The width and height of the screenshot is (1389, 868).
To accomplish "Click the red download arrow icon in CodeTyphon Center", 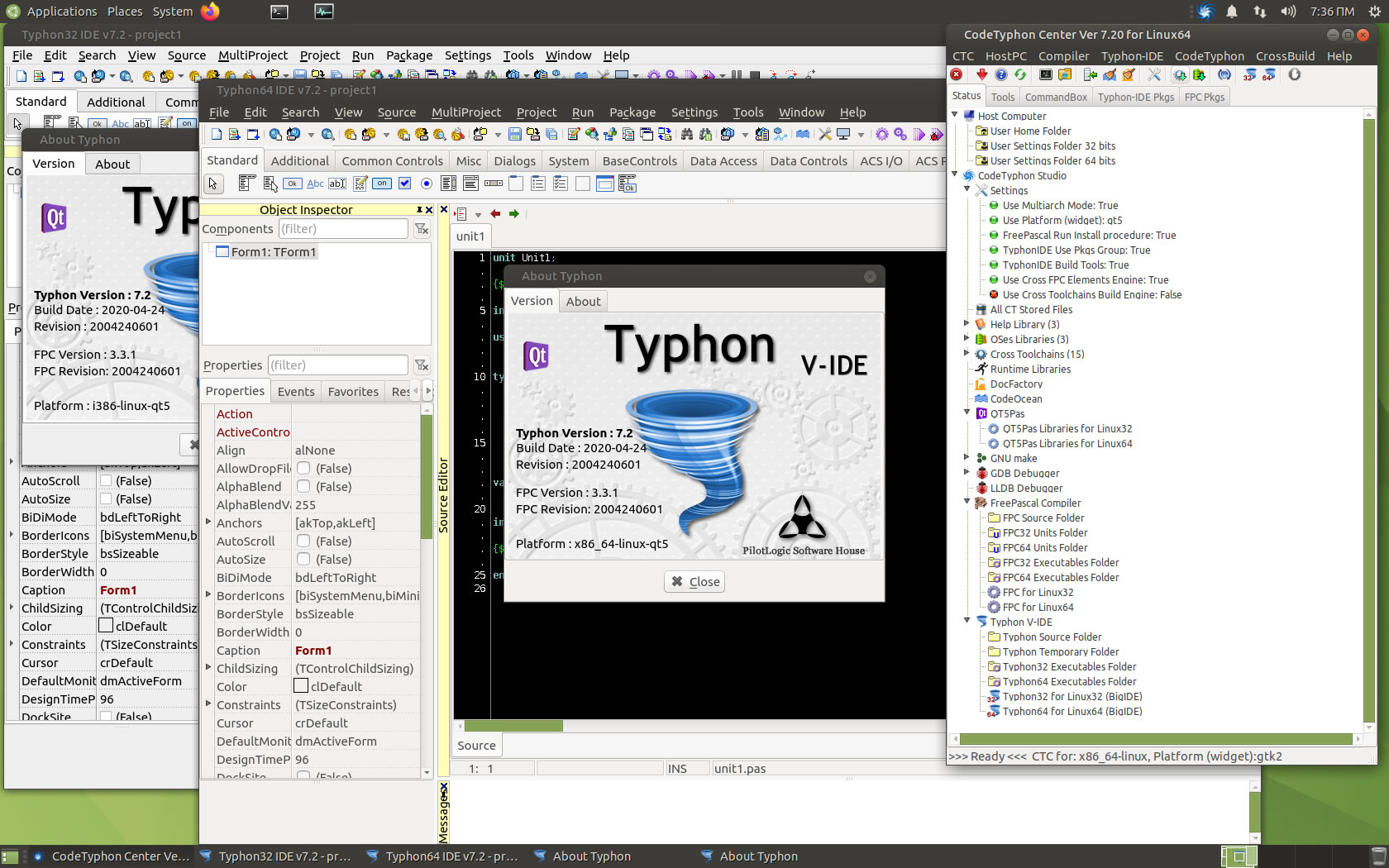I will (981, 75).
